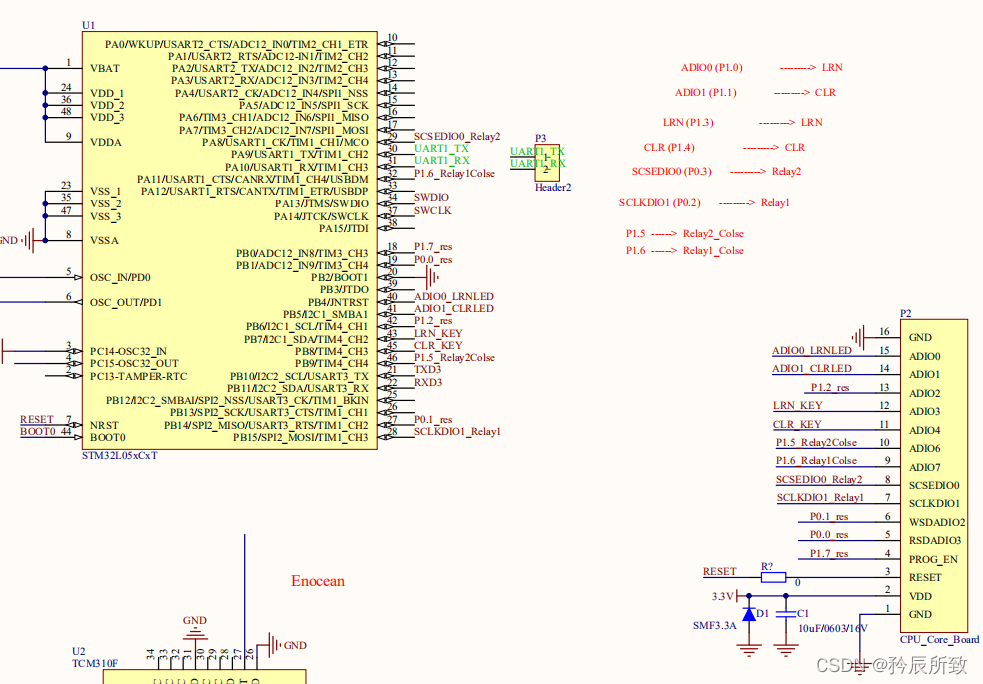Click the red Enocean text label
Viewport: 983px width, 684px height.
point(318,581)
